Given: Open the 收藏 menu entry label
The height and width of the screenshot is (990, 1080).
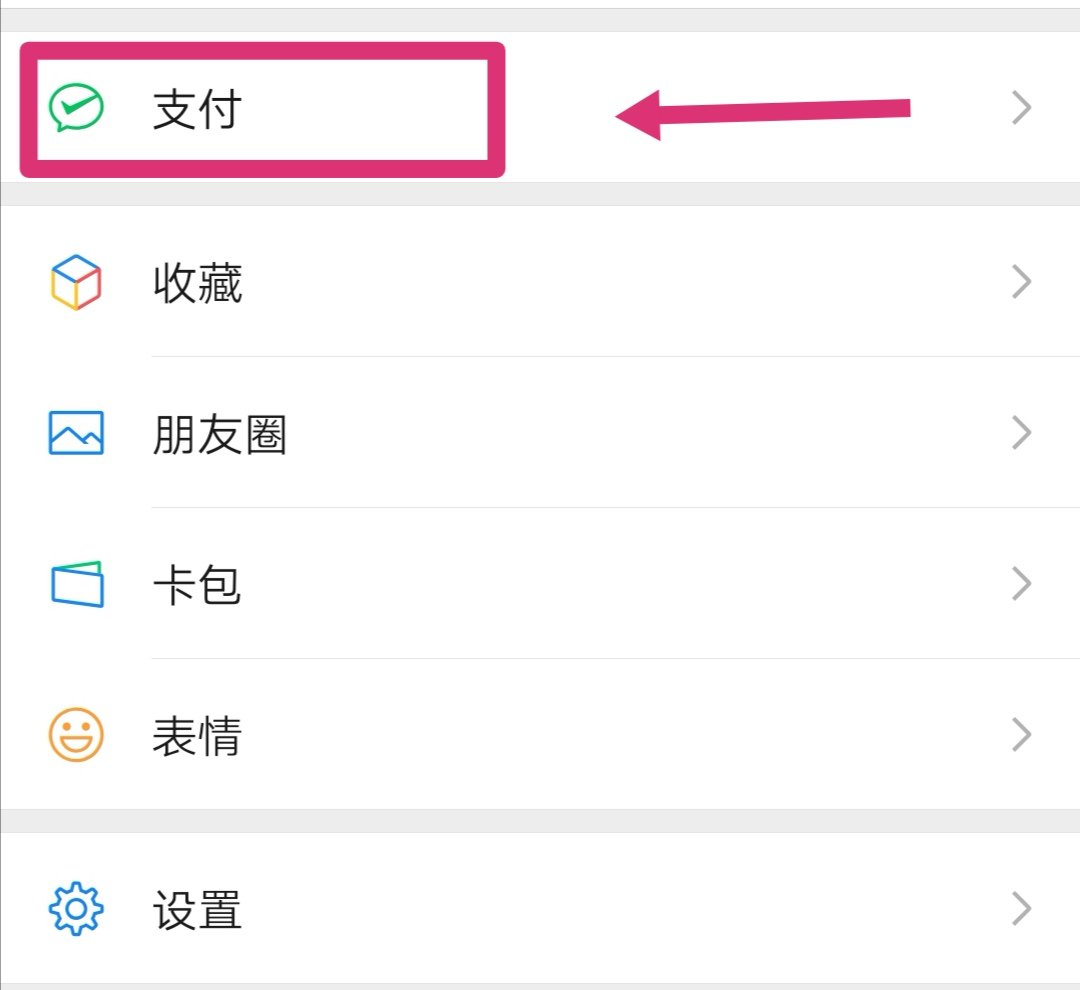Looking at the screenshot, I should point(197,284).
